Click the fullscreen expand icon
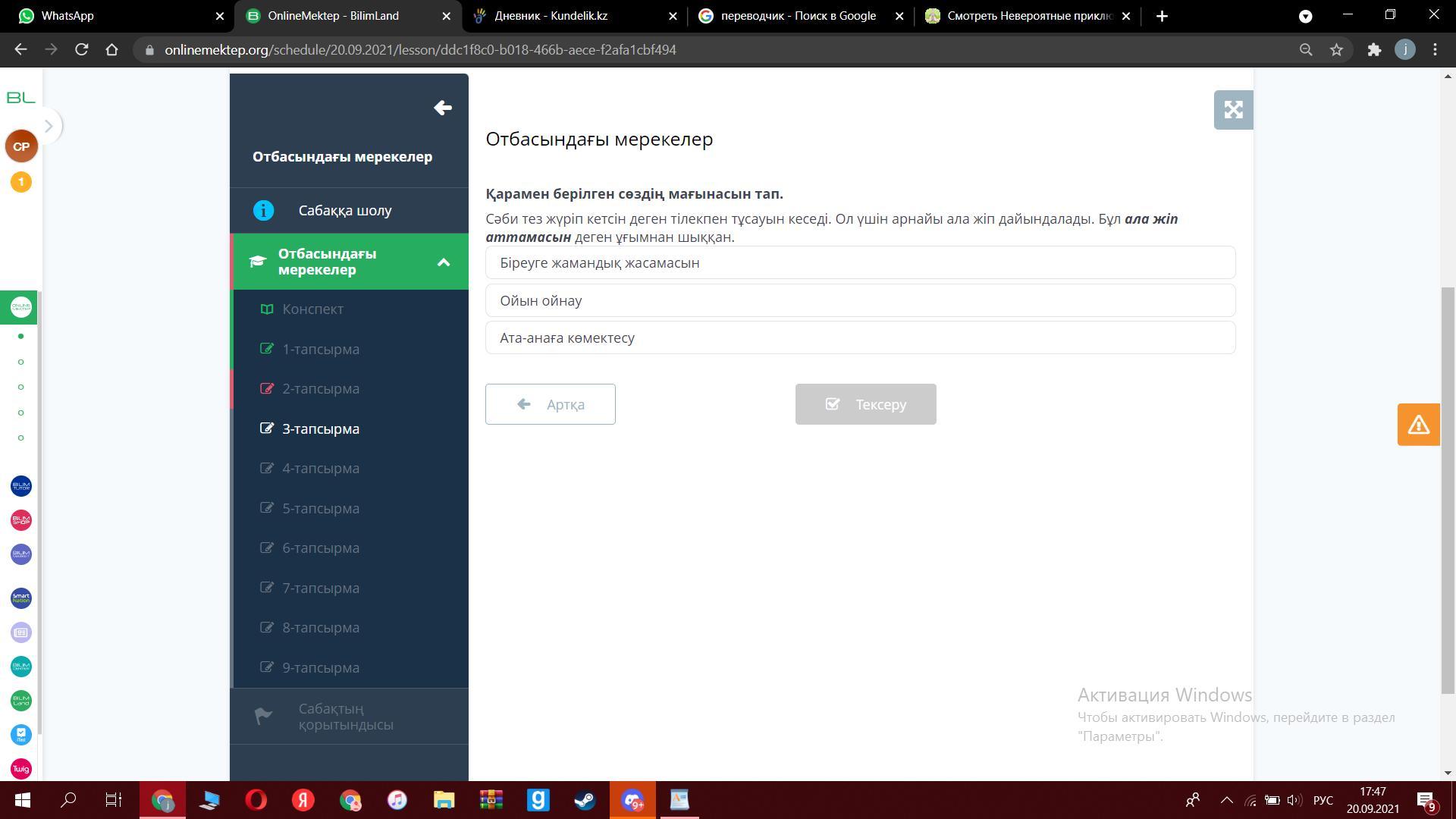1456x819 pixels. click(1233, 110)
